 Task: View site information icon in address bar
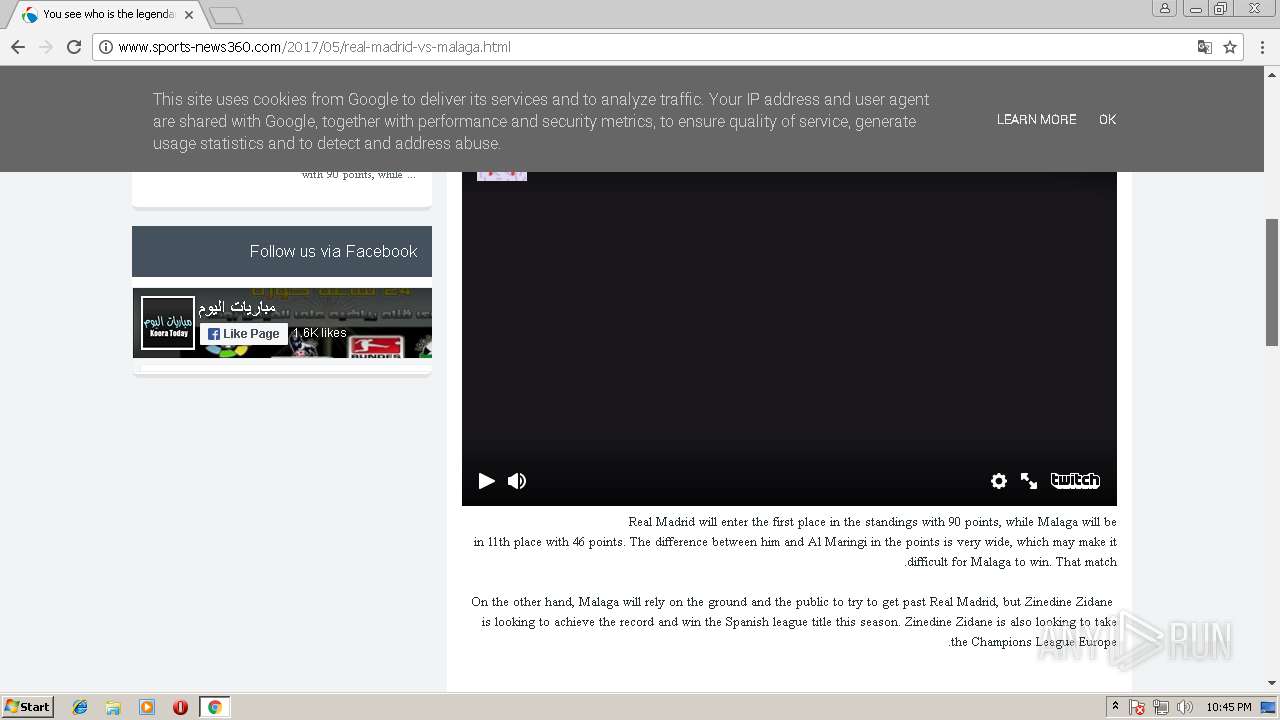(106, 47)
